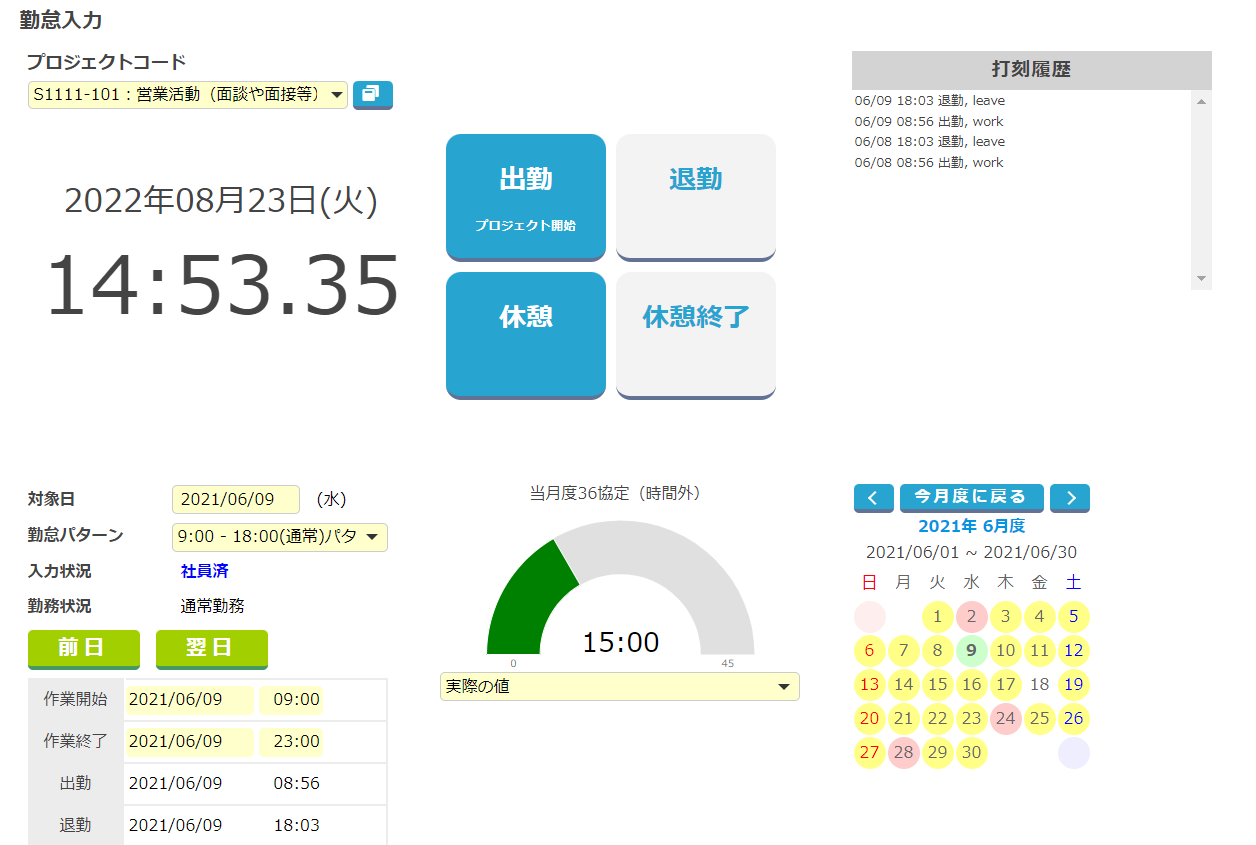This screenshot has height=845, width=1256.
Task: Select calendar day 20
Action: click(x=870, y=719)
